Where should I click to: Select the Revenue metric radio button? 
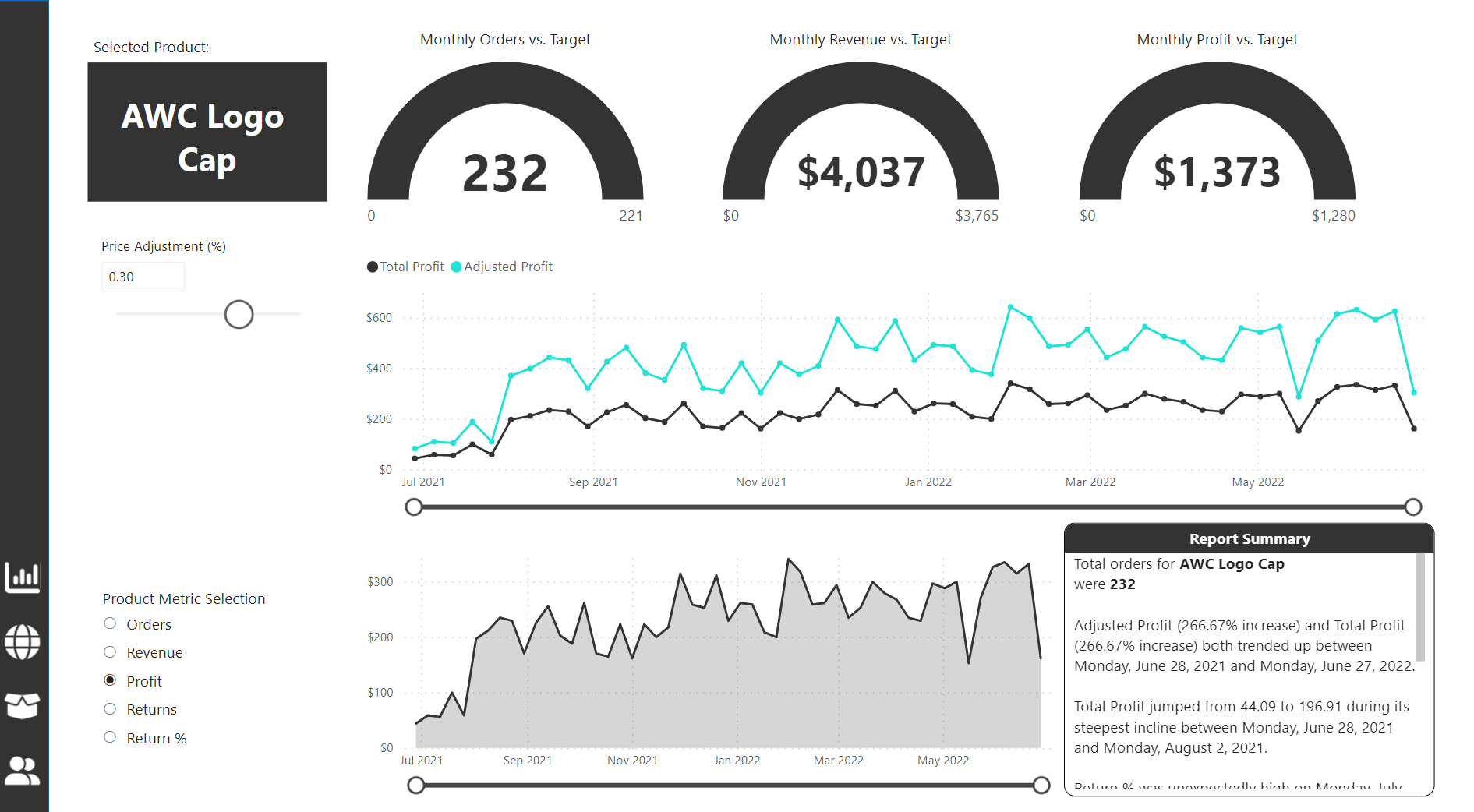click(x=110, y=652)
